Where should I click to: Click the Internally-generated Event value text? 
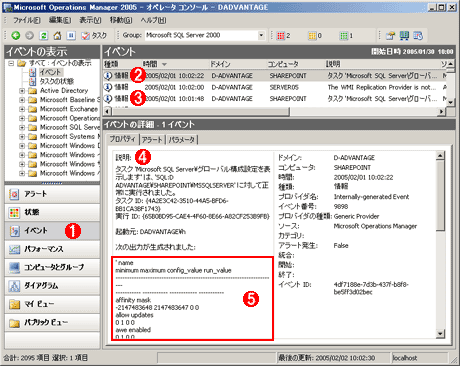click(x=371, y=197)
